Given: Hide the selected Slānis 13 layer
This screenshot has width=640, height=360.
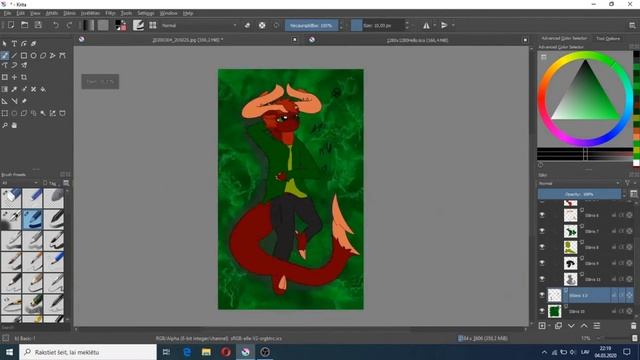Looking at the screenshot, I should coord(542,295).
